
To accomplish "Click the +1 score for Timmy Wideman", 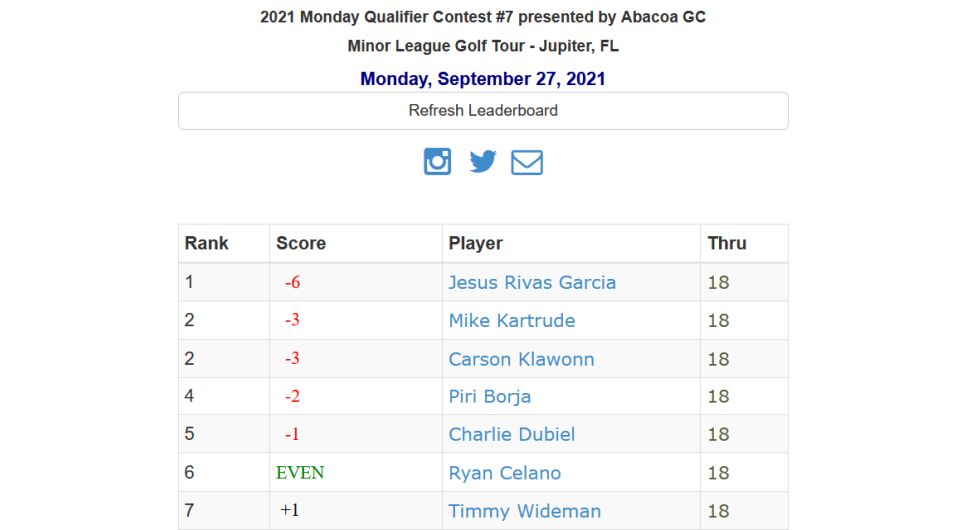I will pos(289,510).
